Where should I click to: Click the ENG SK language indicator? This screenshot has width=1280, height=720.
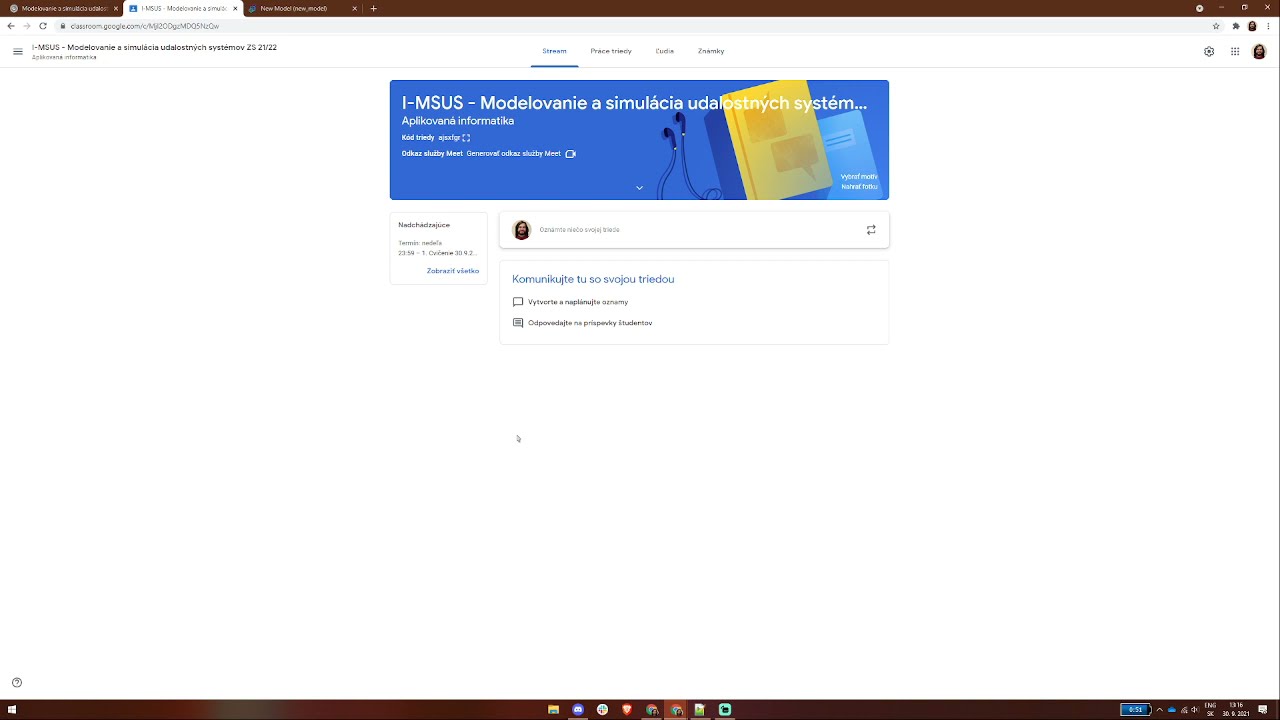[1210, 710]
